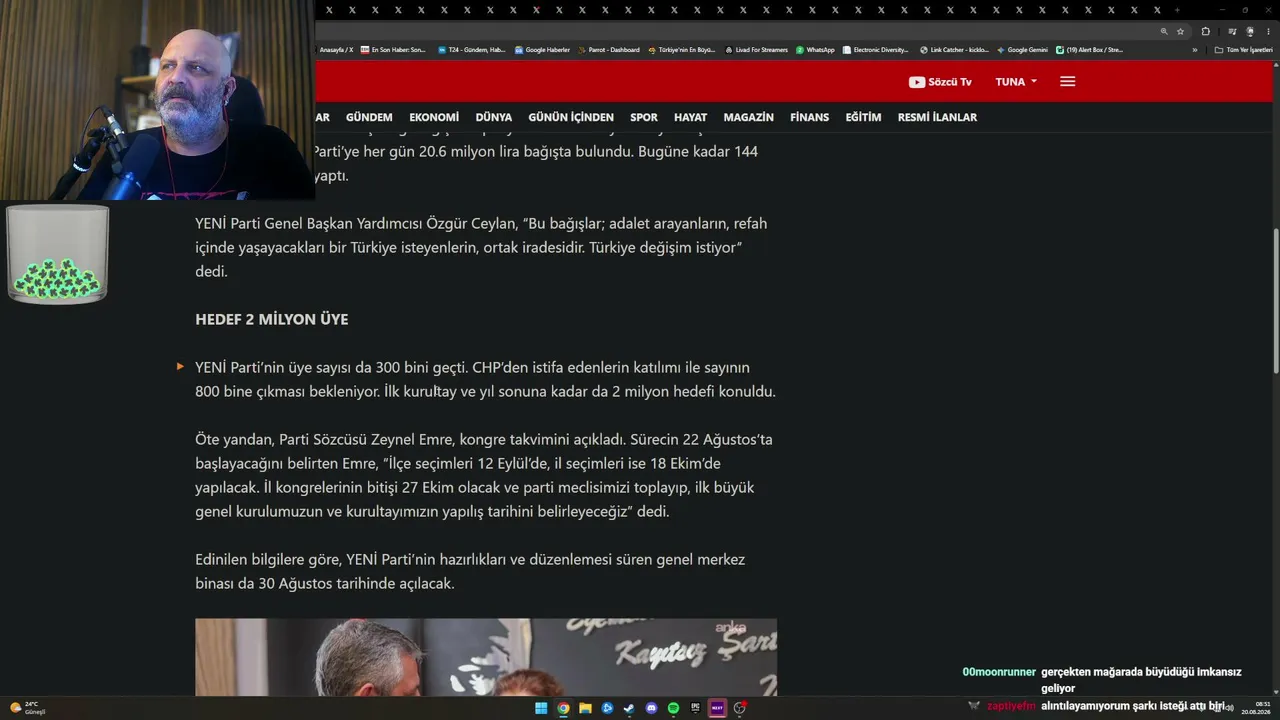Viewport: 1280px width, 720px height.
Task: Open the HAYAT section
Action: click(x=690, y=117)
